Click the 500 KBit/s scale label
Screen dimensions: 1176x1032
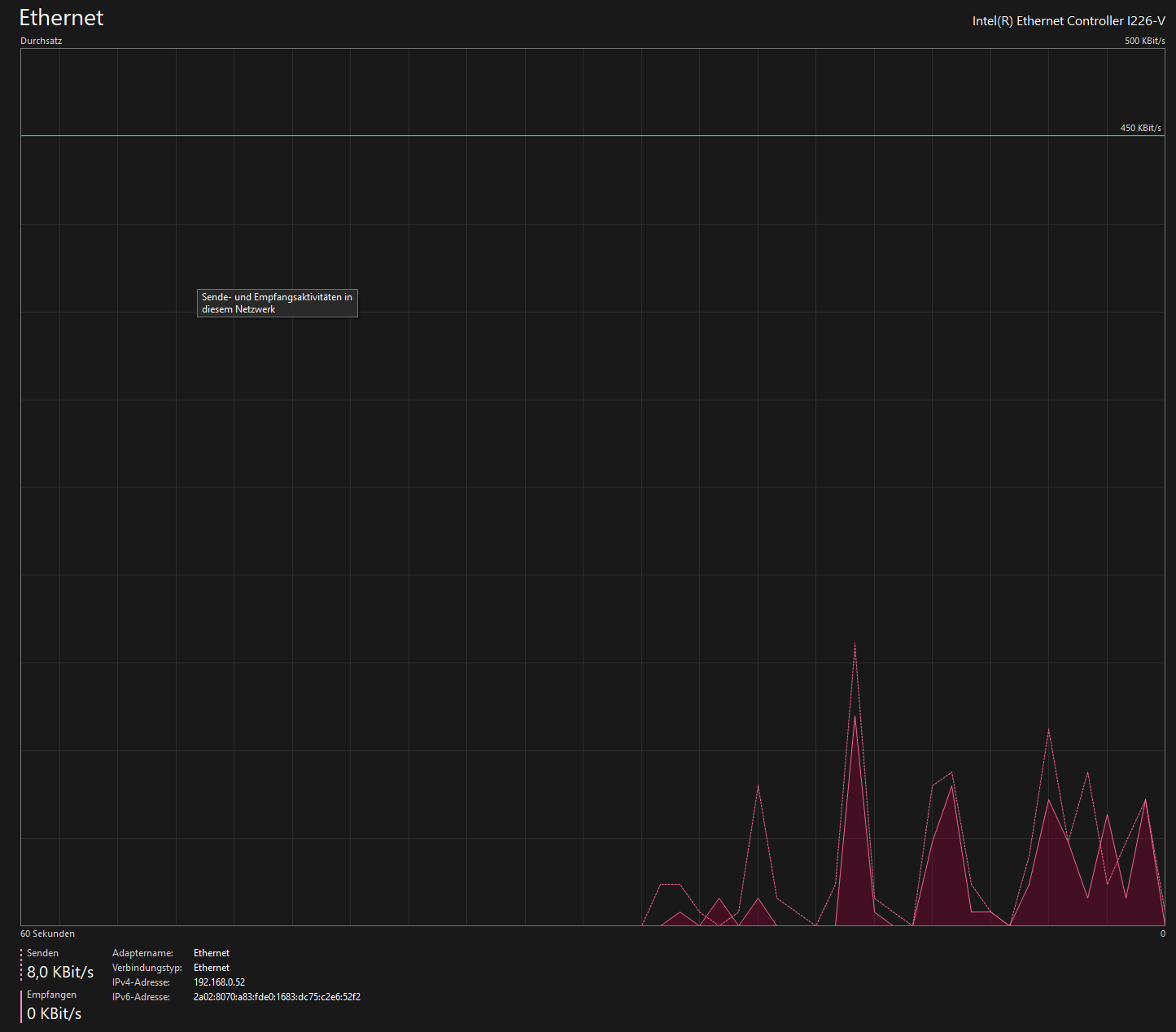tap(1144, 41)
